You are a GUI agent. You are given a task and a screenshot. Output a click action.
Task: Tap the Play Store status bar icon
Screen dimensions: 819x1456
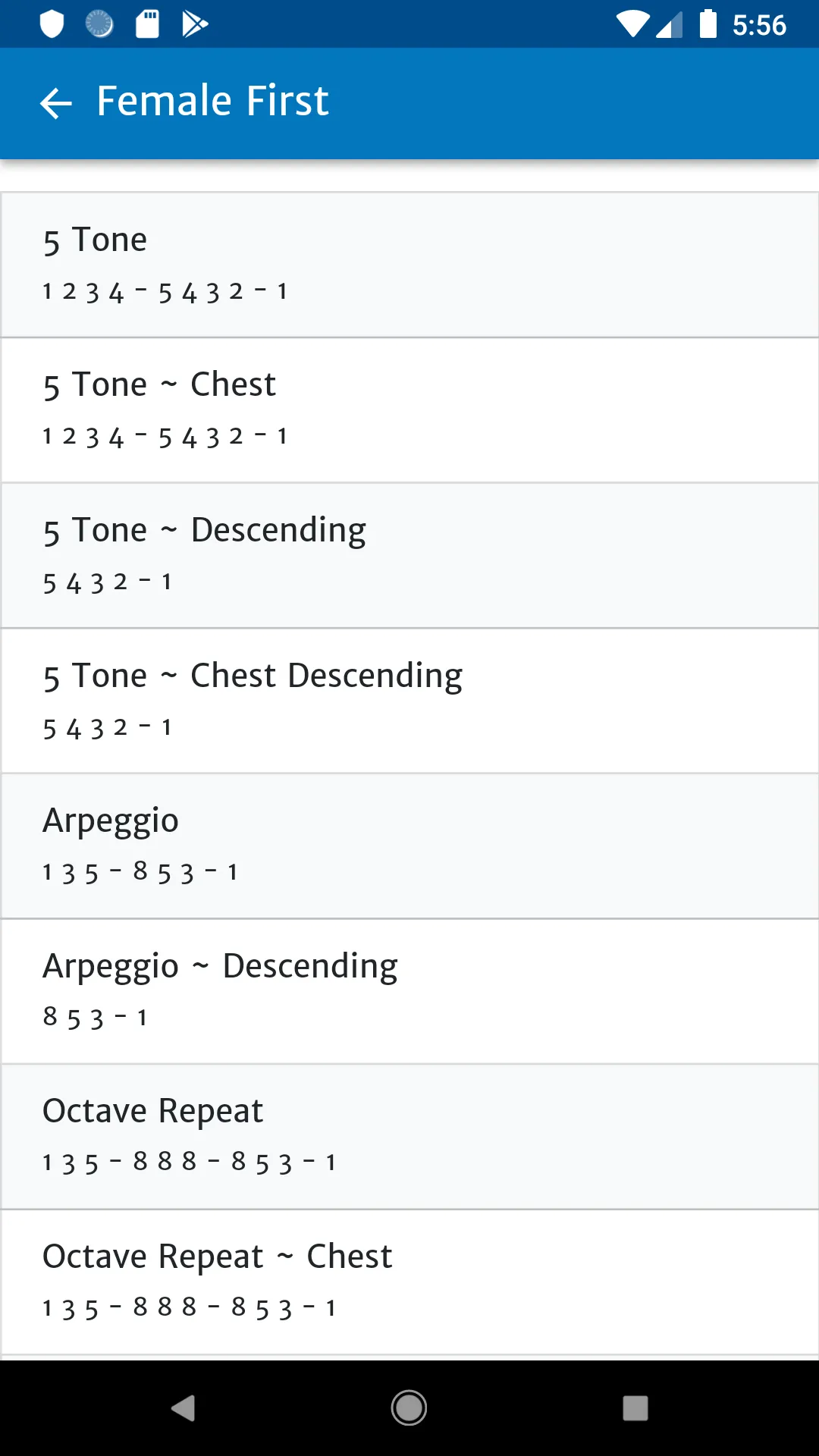click(195, 24)
